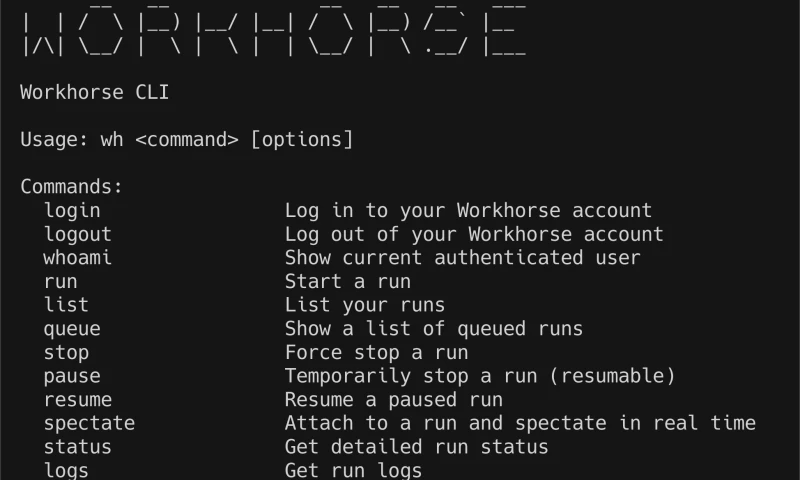Click the 'status' command name
Image resolution: width=800 pixels, height=480 pixels.
click(x=78, y=447)
